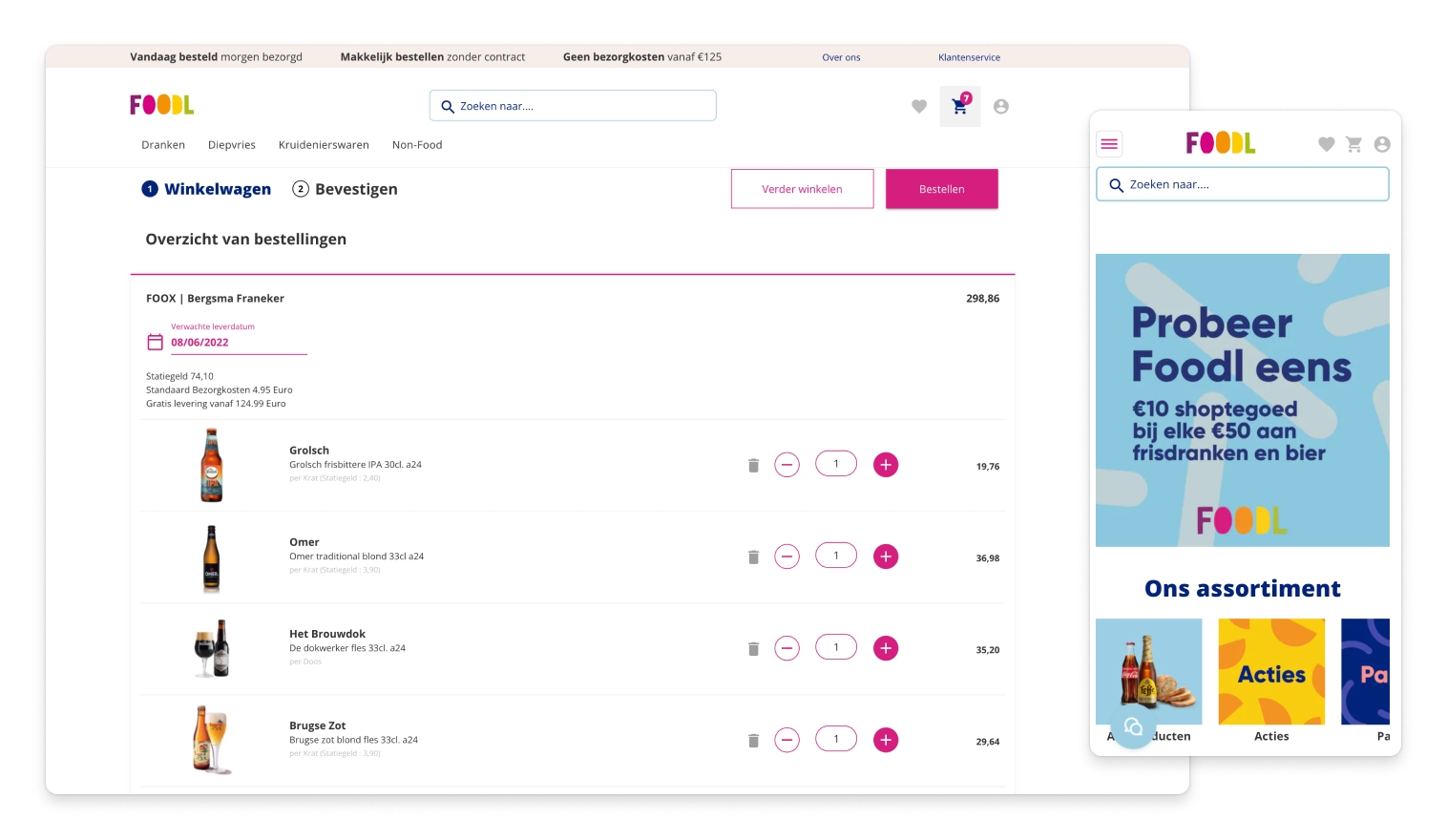Increase Het Brouwdok quantity with plus

886,648
